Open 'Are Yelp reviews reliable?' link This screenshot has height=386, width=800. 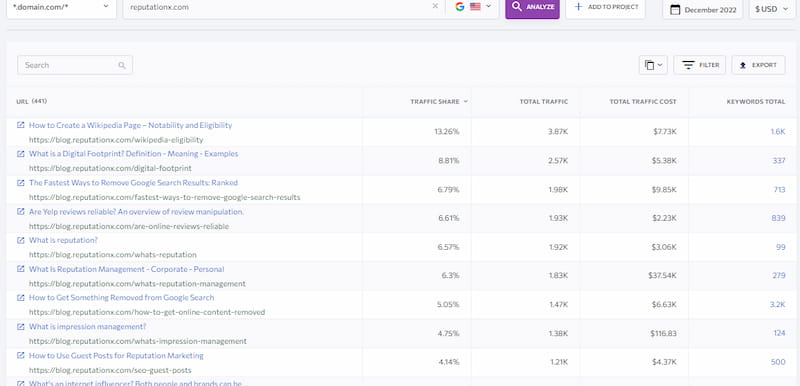[136, 211]
